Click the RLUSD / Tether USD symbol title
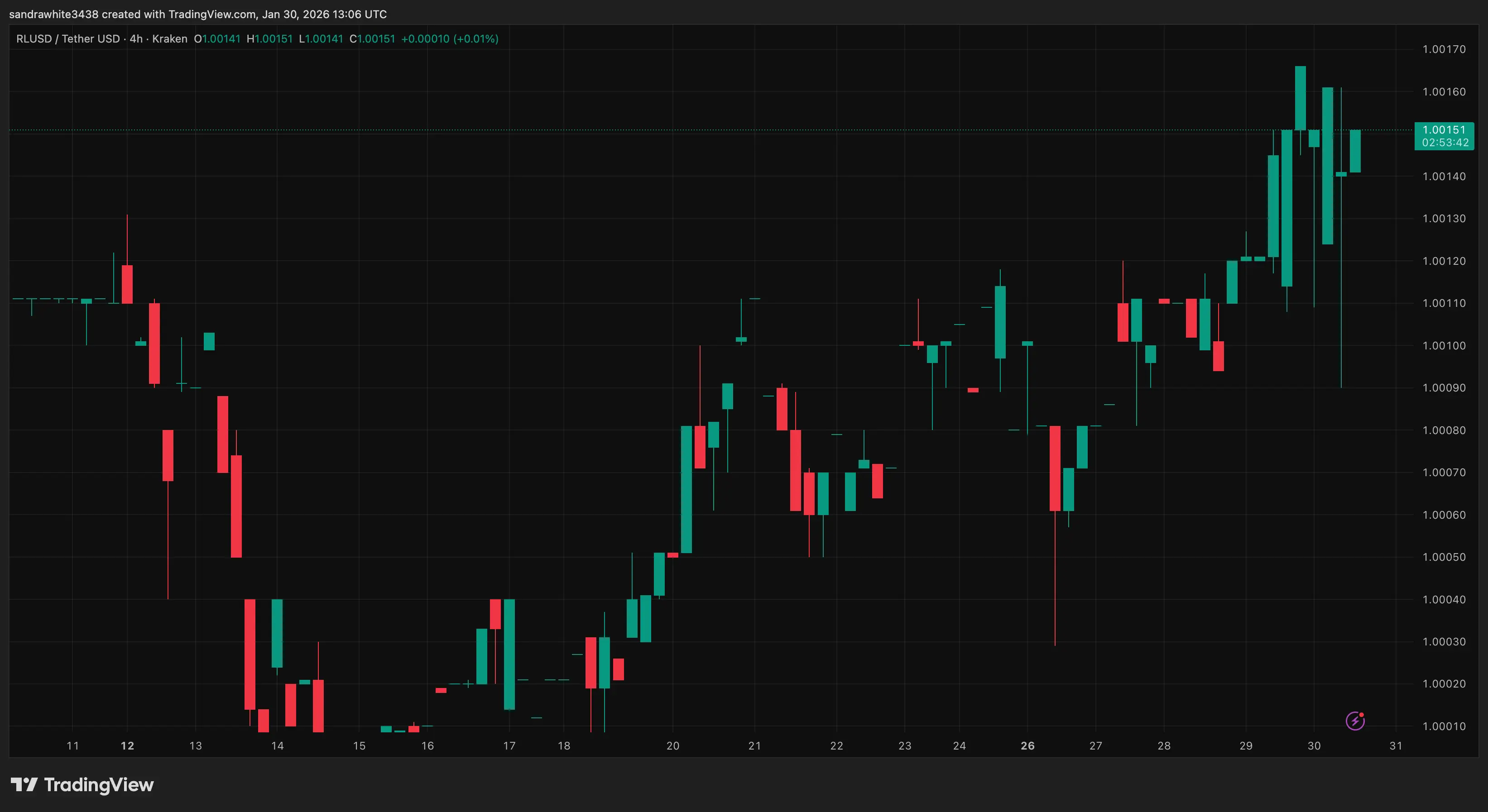Screen dimensions: 1488x812 pyautogui.click(x=67, y=38)
